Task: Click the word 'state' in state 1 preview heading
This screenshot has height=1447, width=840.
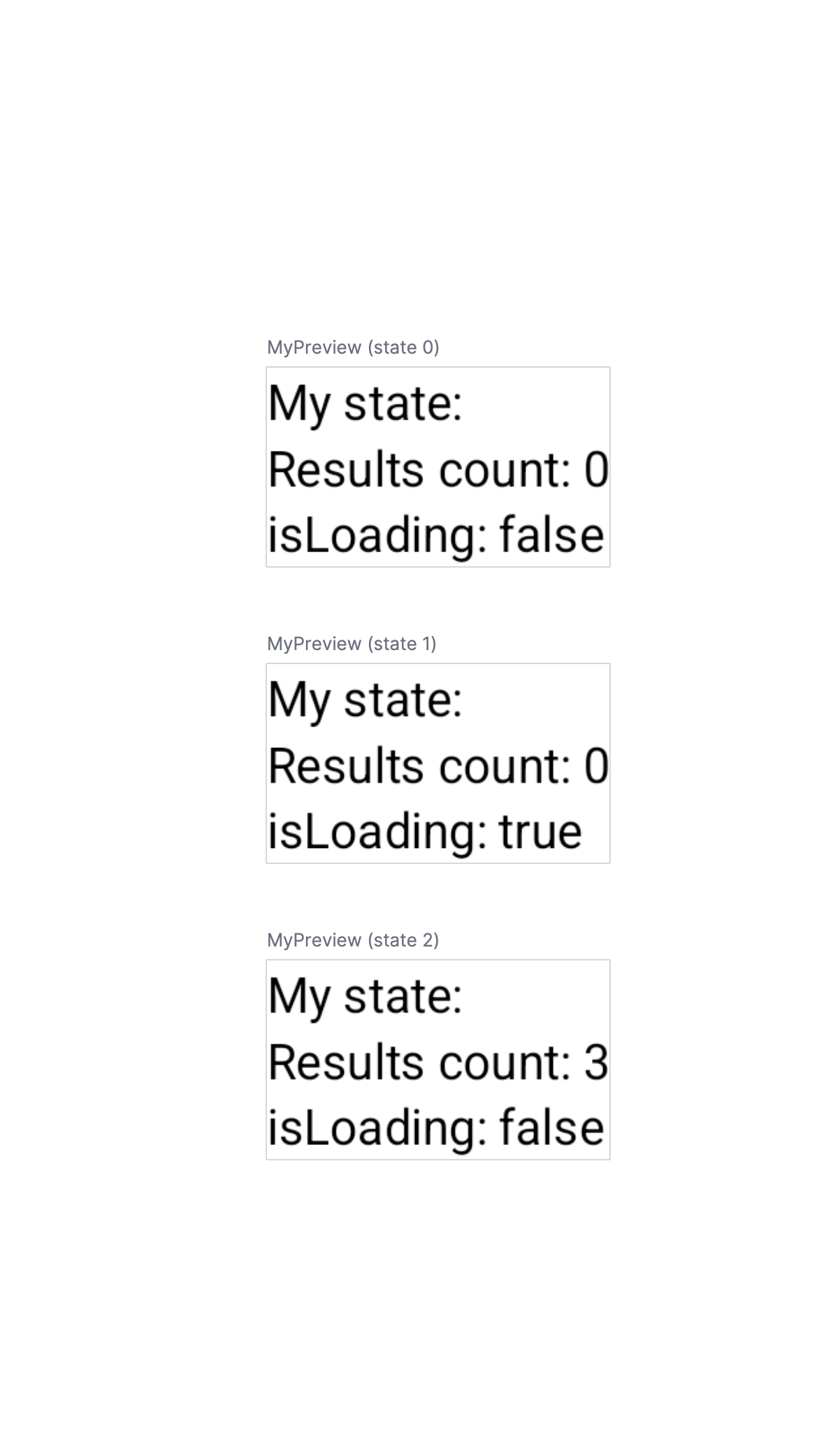Action: coord(403,700)
